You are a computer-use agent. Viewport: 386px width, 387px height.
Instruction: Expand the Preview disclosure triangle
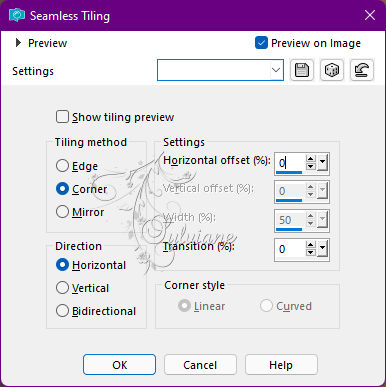pyautogui.click(x=18, y=43)
